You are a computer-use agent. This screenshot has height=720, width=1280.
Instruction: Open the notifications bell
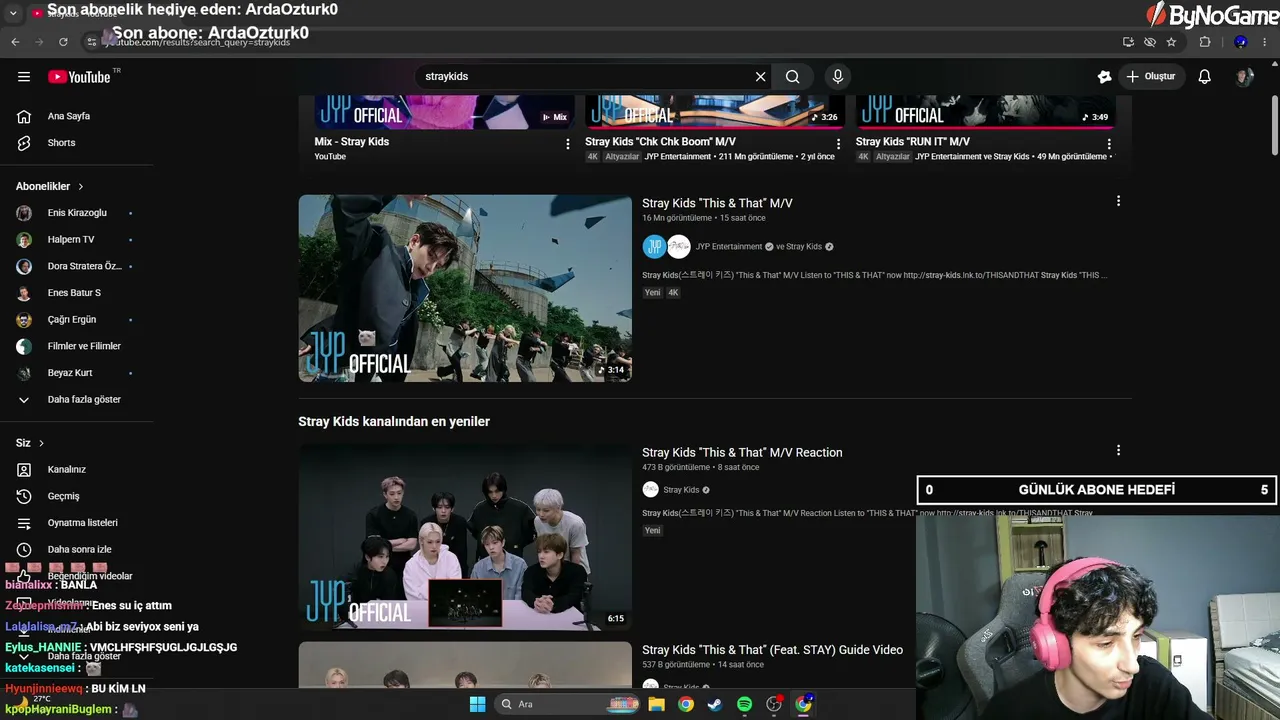click(1205, 77)
